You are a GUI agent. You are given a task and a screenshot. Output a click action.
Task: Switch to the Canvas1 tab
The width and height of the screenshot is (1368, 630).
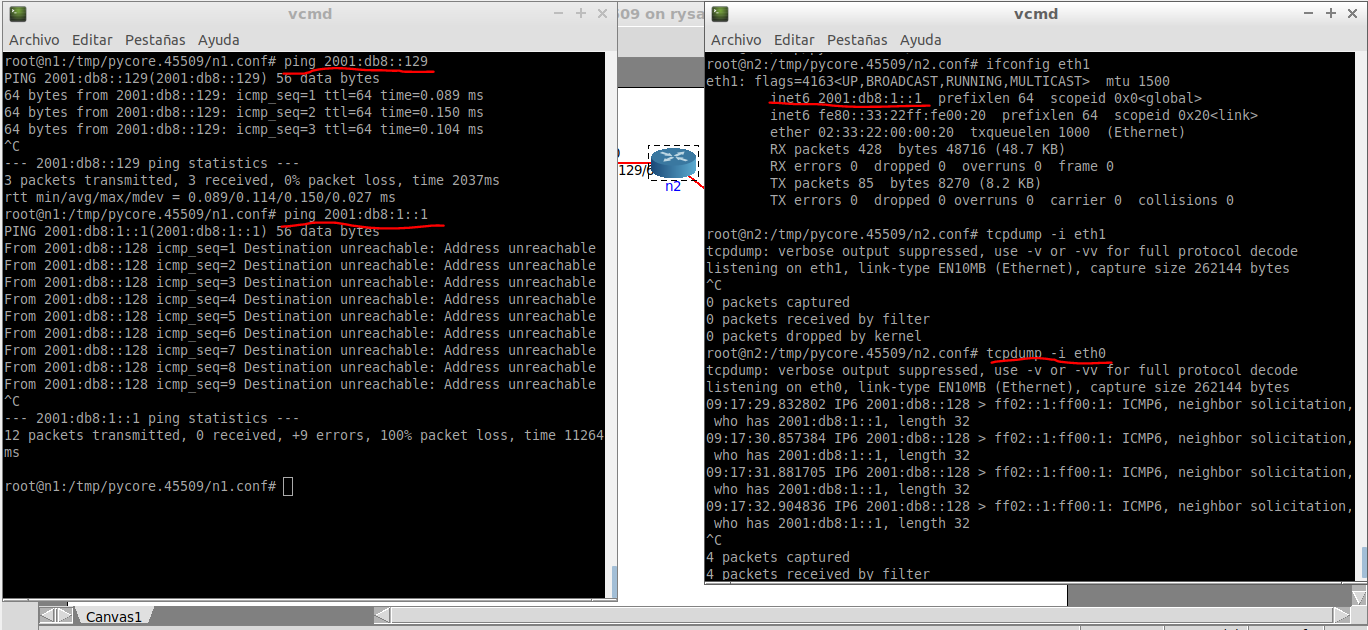(113, 616)
